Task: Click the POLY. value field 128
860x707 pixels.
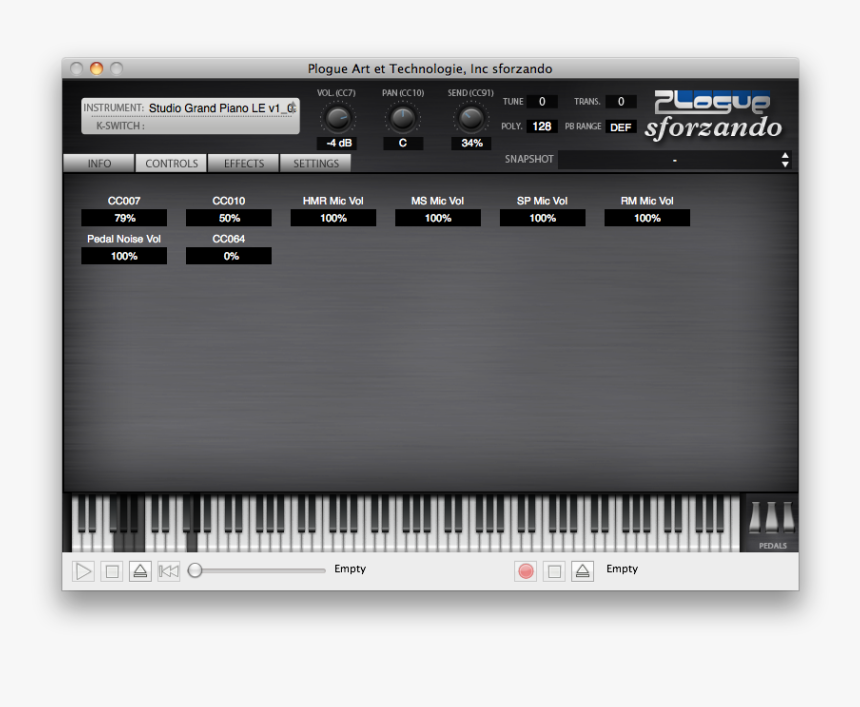Action: [541, 127]
